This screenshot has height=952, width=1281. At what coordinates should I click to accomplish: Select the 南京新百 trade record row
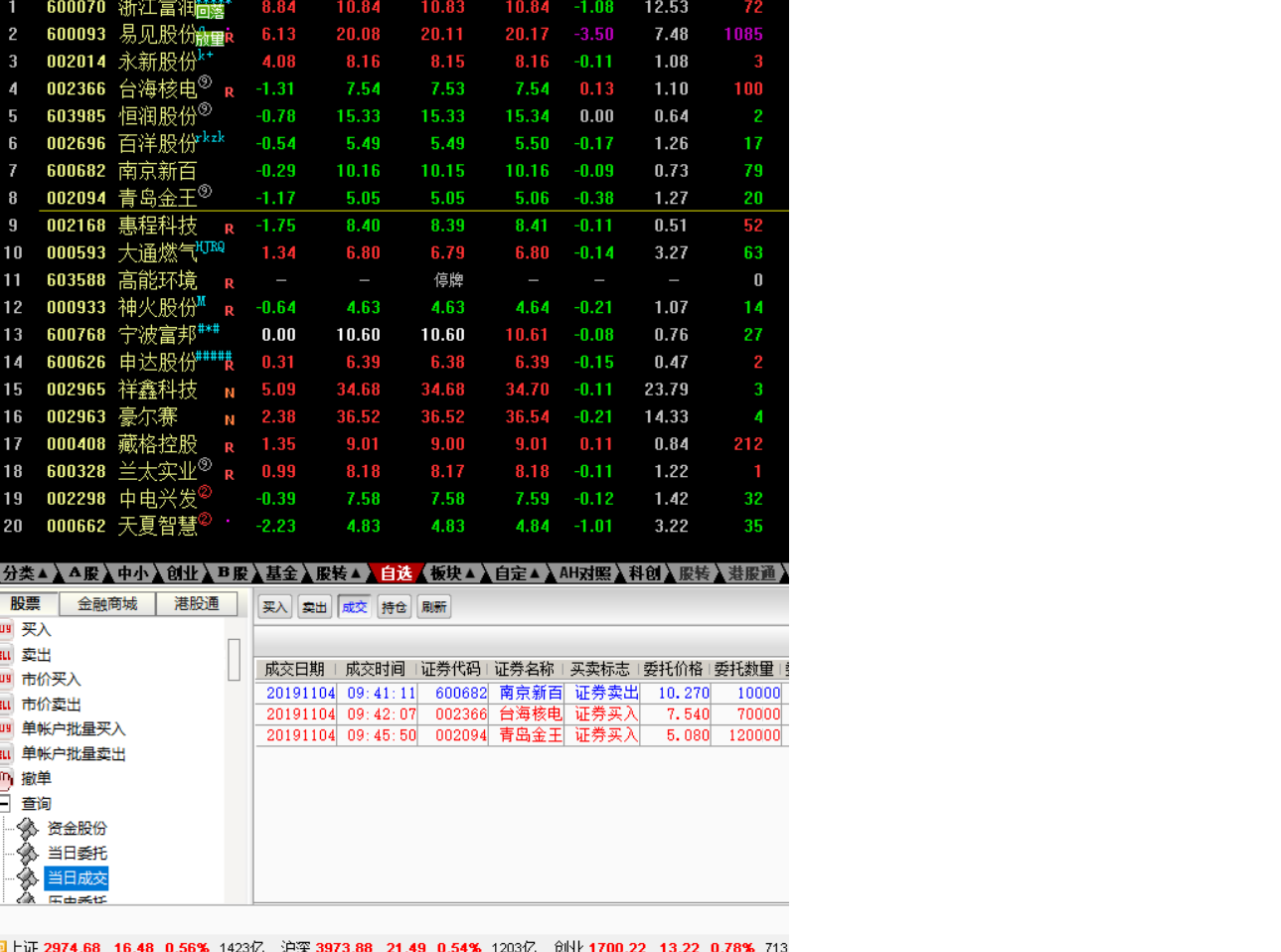point(522,693)
